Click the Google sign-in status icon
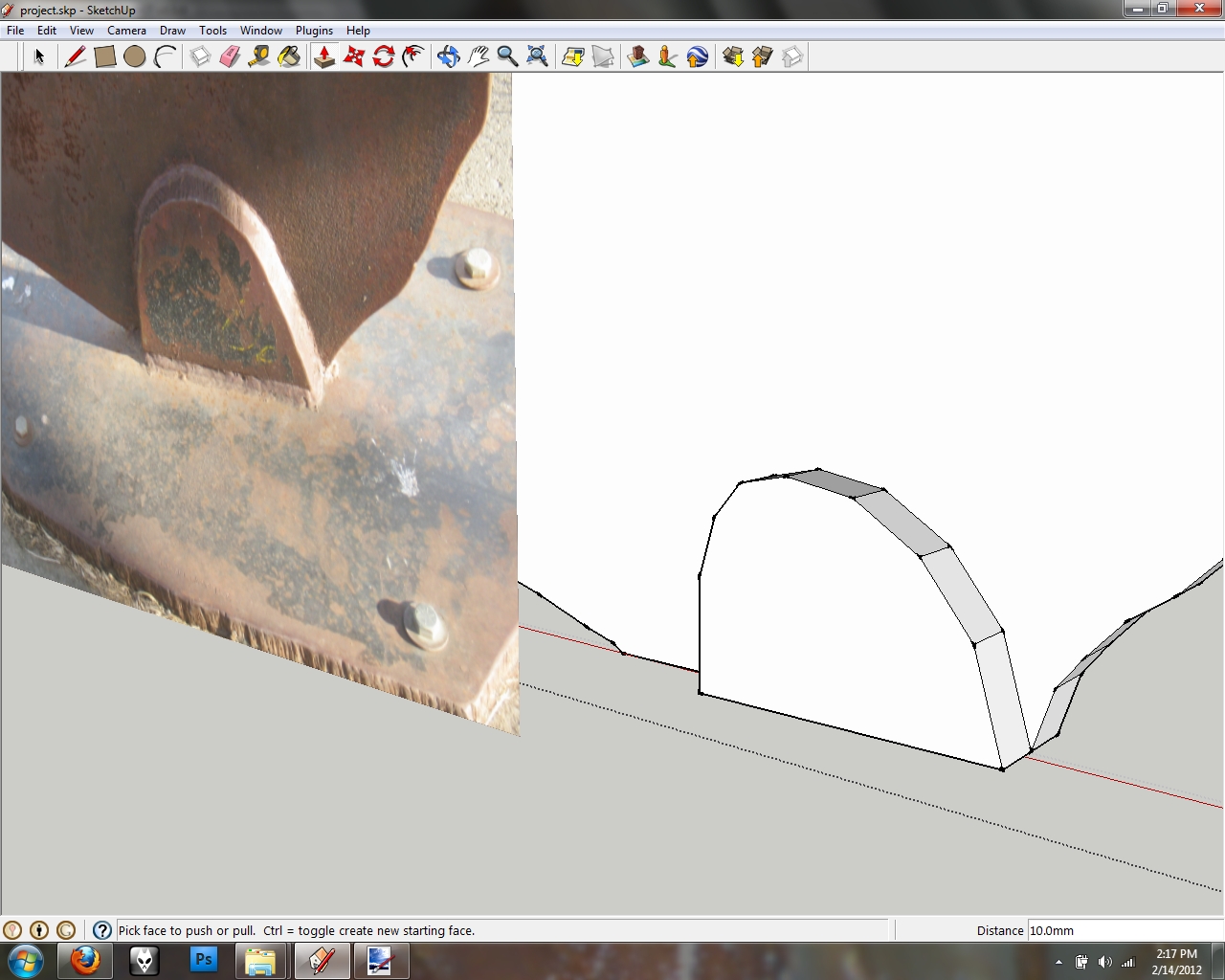This screenshot has width=1225, height=980. (66, 930)
